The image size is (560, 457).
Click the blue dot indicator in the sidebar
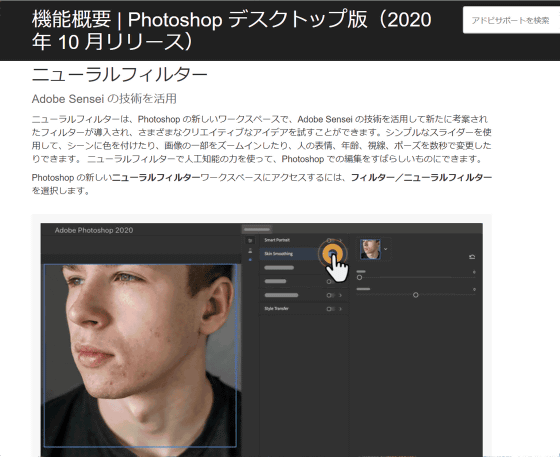pos(250,260)
